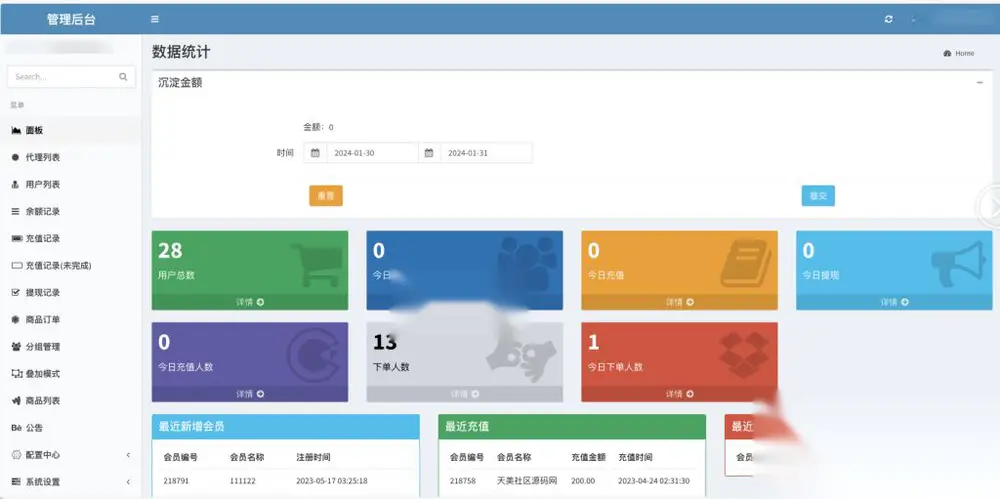Expand the 配置中心 submenu
Viewport: 1000px width, 499px height.
pos(70,455)
